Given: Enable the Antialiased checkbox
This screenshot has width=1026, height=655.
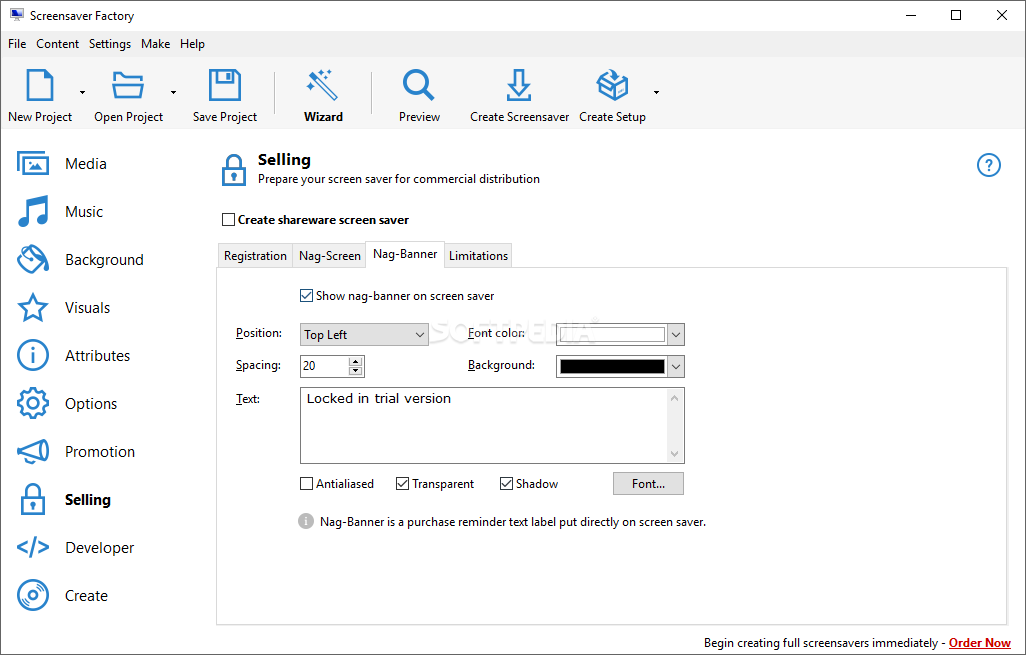Looking at the screenshot, I should [306, 484].
